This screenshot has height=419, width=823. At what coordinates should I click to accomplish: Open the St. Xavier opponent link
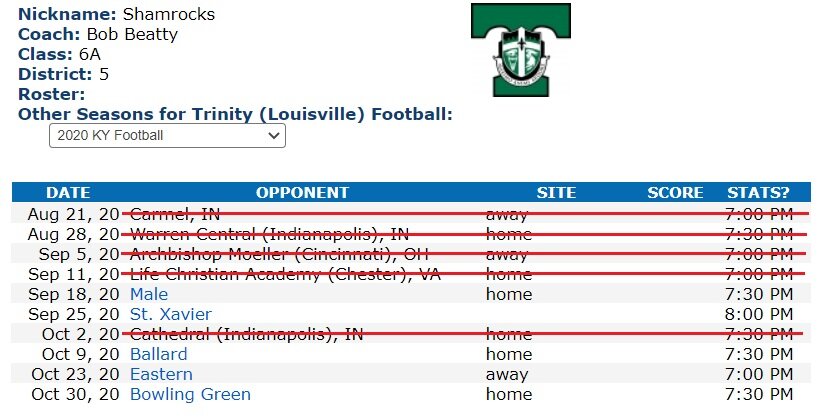(x=171, y=314)
